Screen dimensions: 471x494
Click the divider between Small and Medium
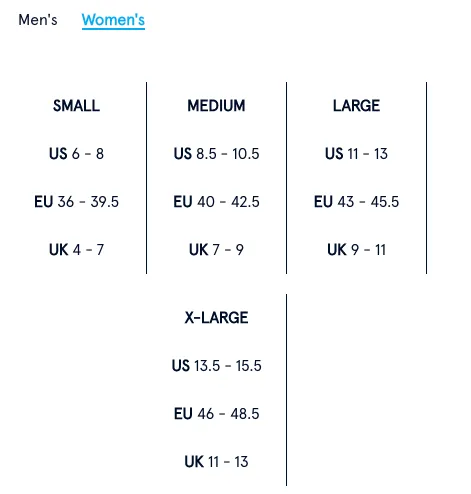(x=146, y=178)
